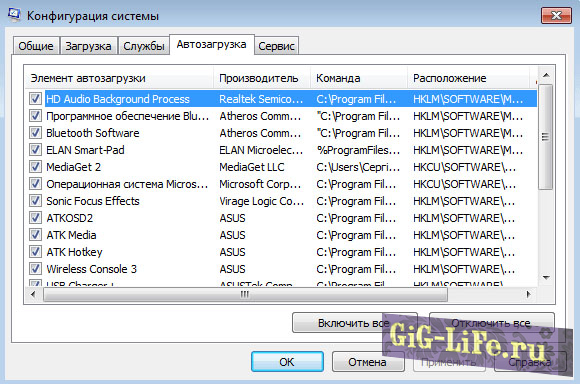Viewport: 580px width, 384px height.
Task: Click Realtek Semico... manufacturer cell
Action: click(x=261, y=99)
